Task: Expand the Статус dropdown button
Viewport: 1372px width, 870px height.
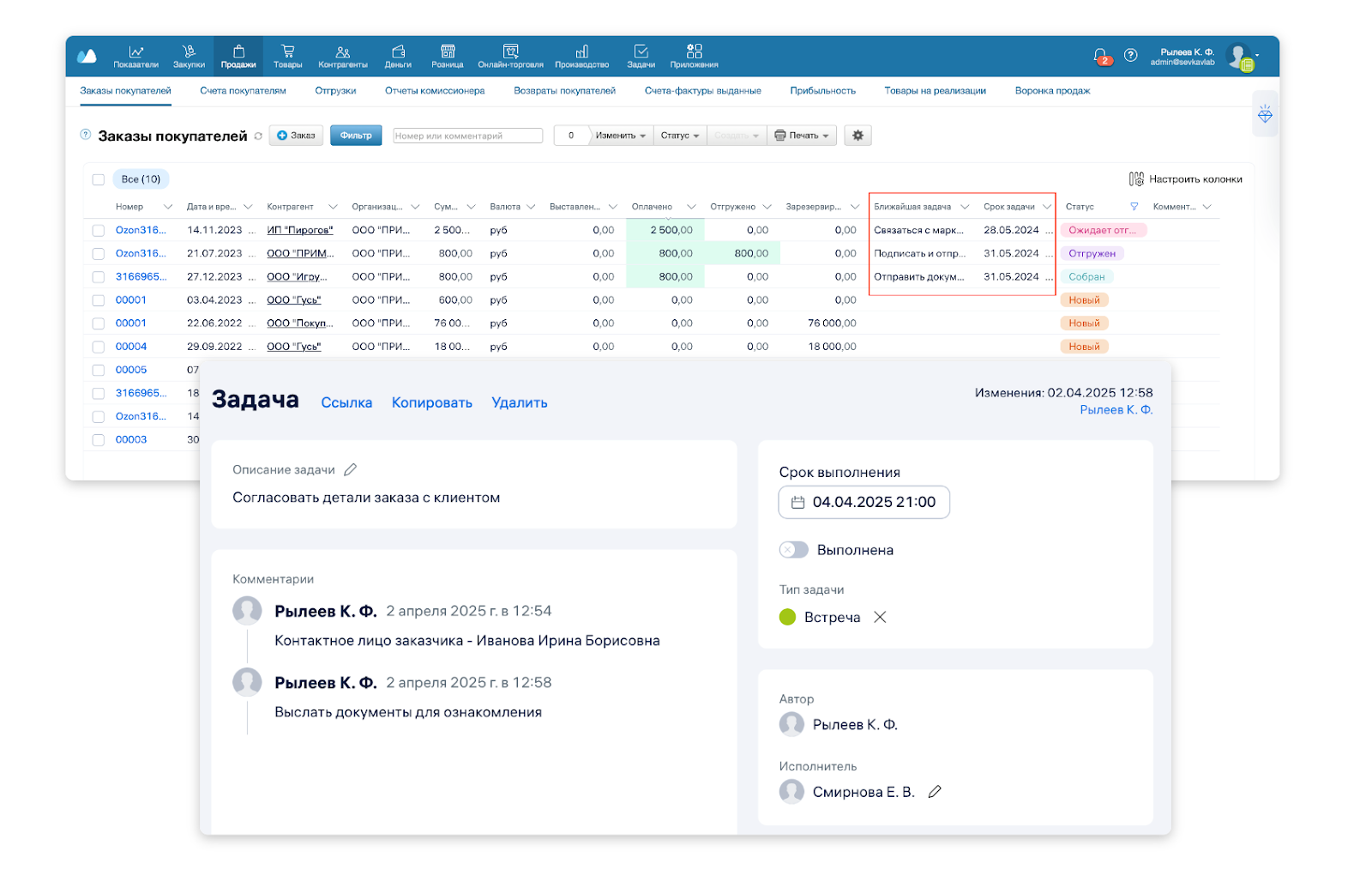Action: (x=679, y=136)
